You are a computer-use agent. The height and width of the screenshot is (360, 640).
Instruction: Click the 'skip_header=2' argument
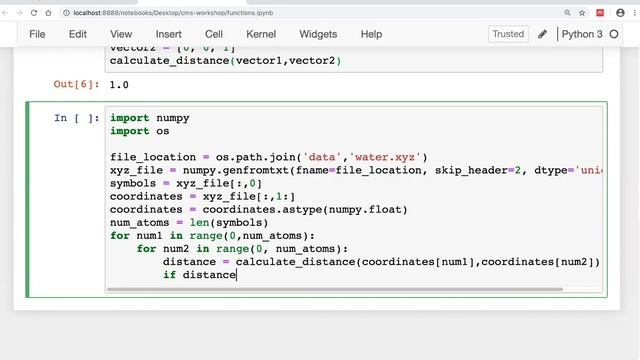(478, 171)
